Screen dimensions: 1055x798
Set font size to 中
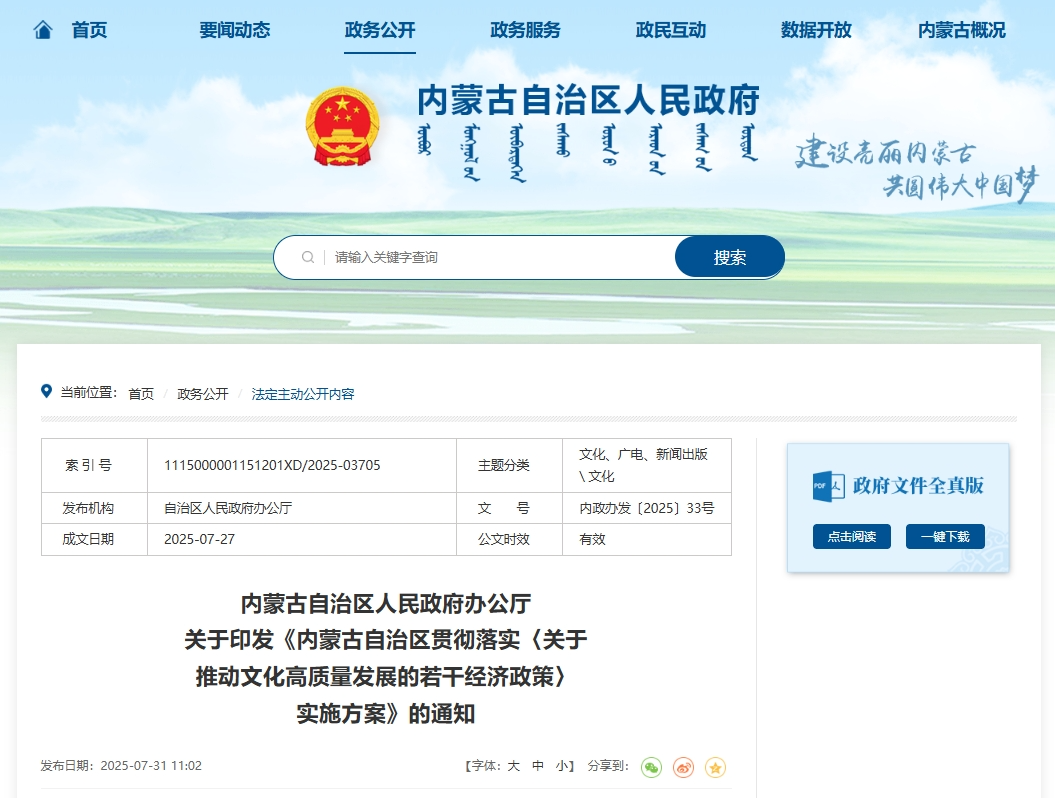click(538, 766)
